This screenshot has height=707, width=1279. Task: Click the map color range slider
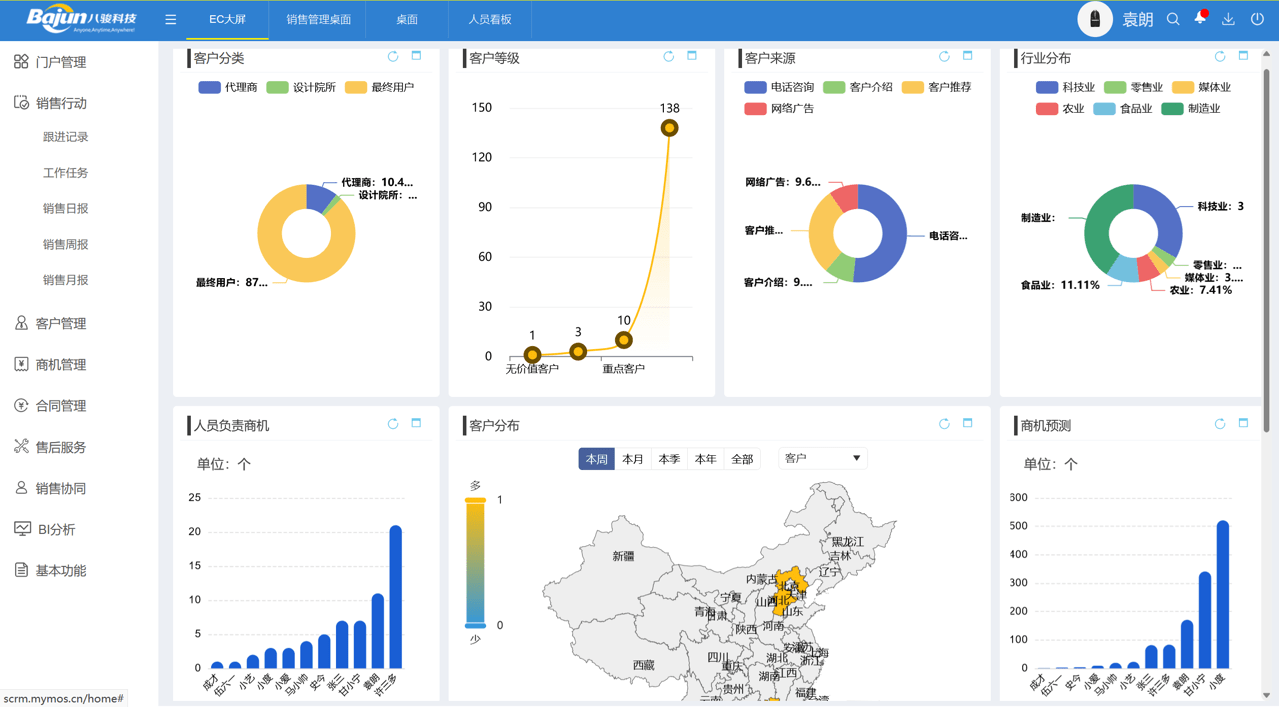(475, 563)
